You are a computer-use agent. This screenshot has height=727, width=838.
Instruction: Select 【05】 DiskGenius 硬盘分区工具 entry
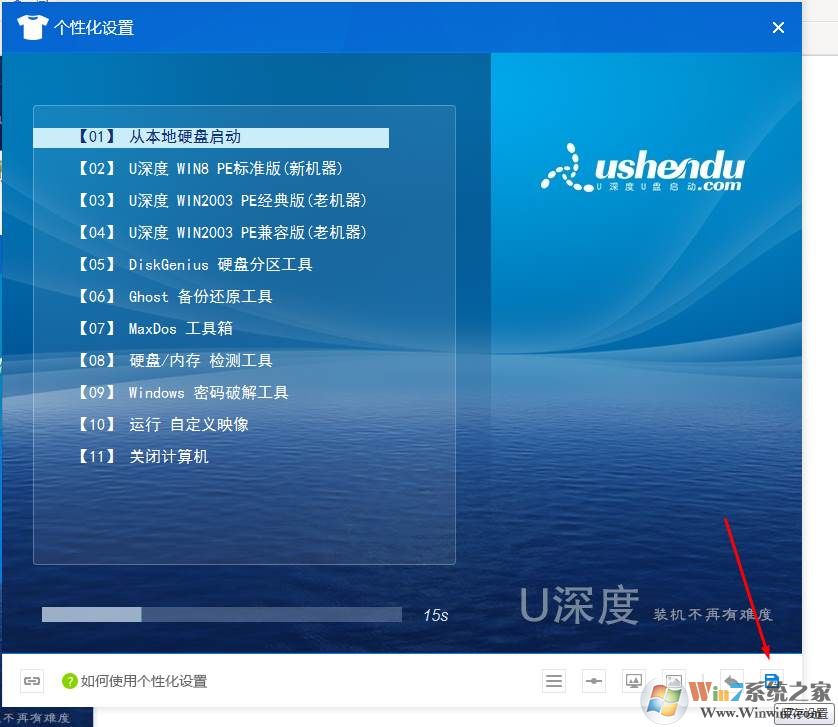coord(195,265)
